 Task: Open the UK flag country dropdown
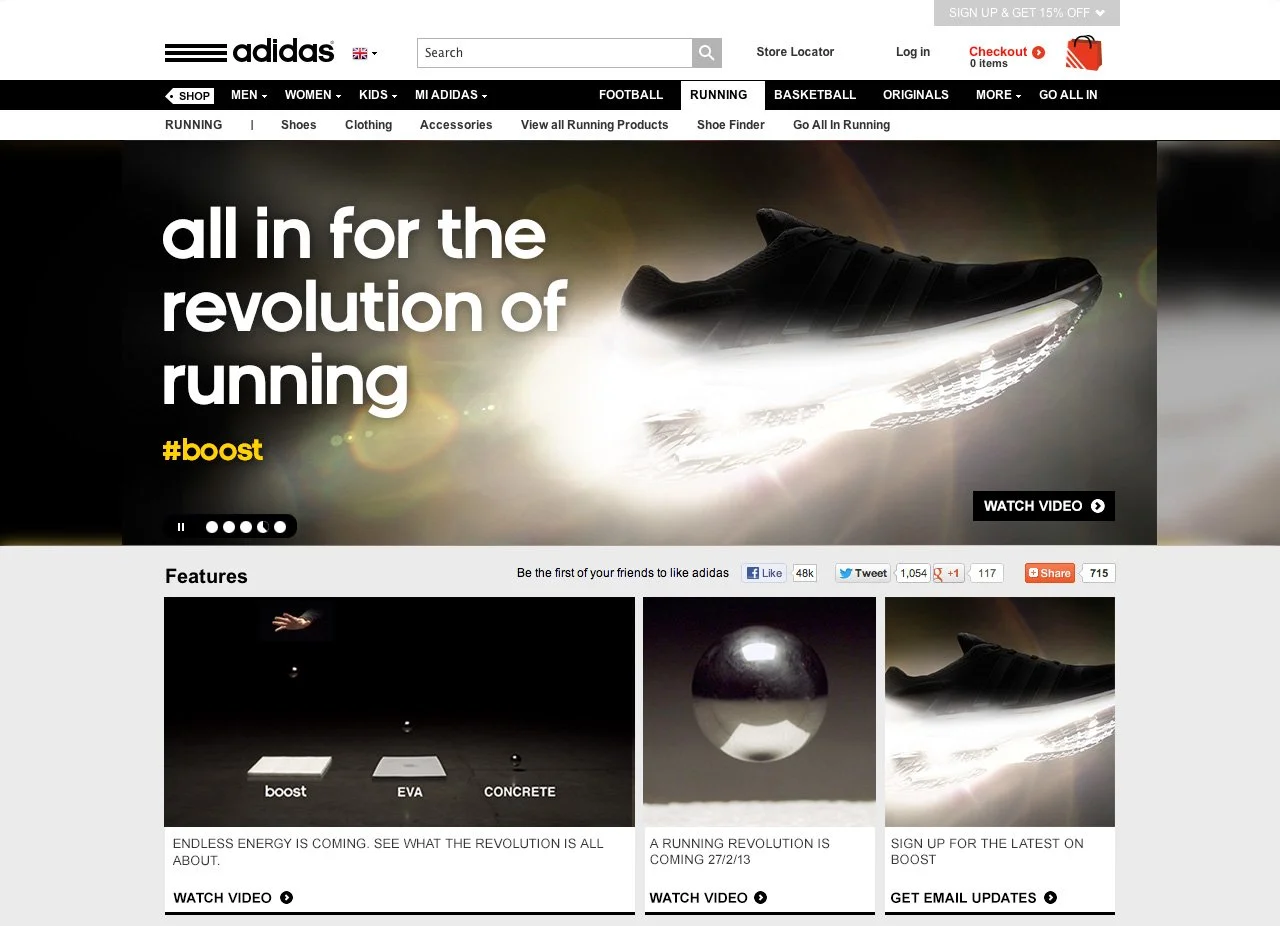point(364,53)
